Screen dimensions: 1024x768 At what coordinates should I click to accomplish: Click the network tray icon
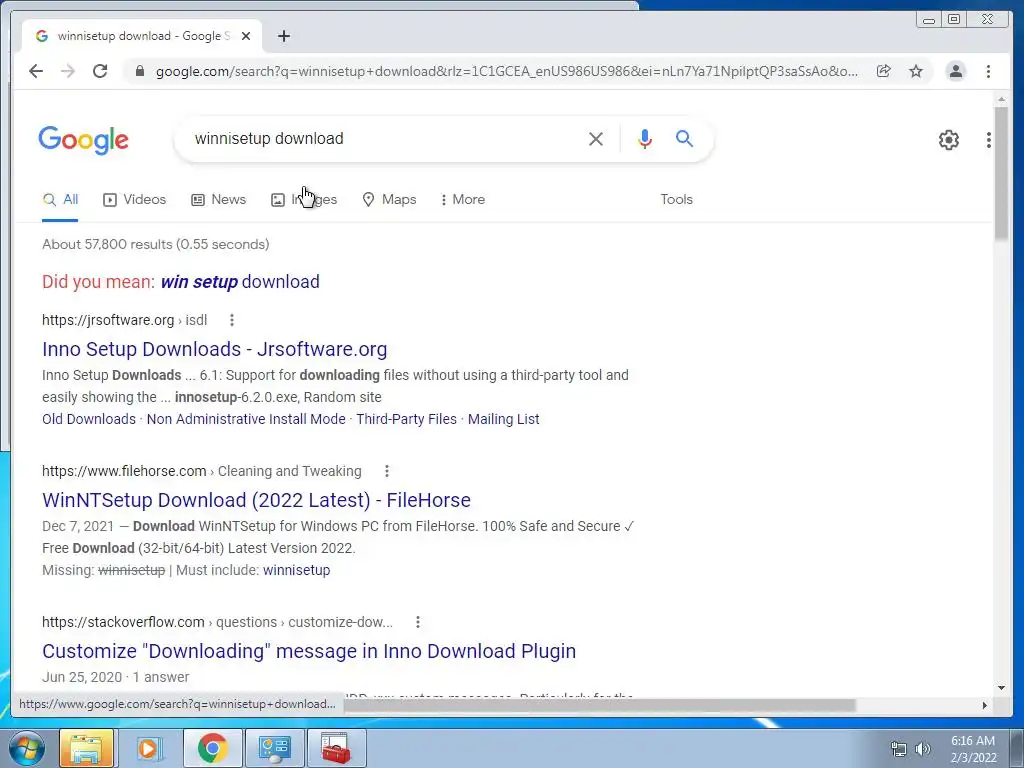point(899,749)
